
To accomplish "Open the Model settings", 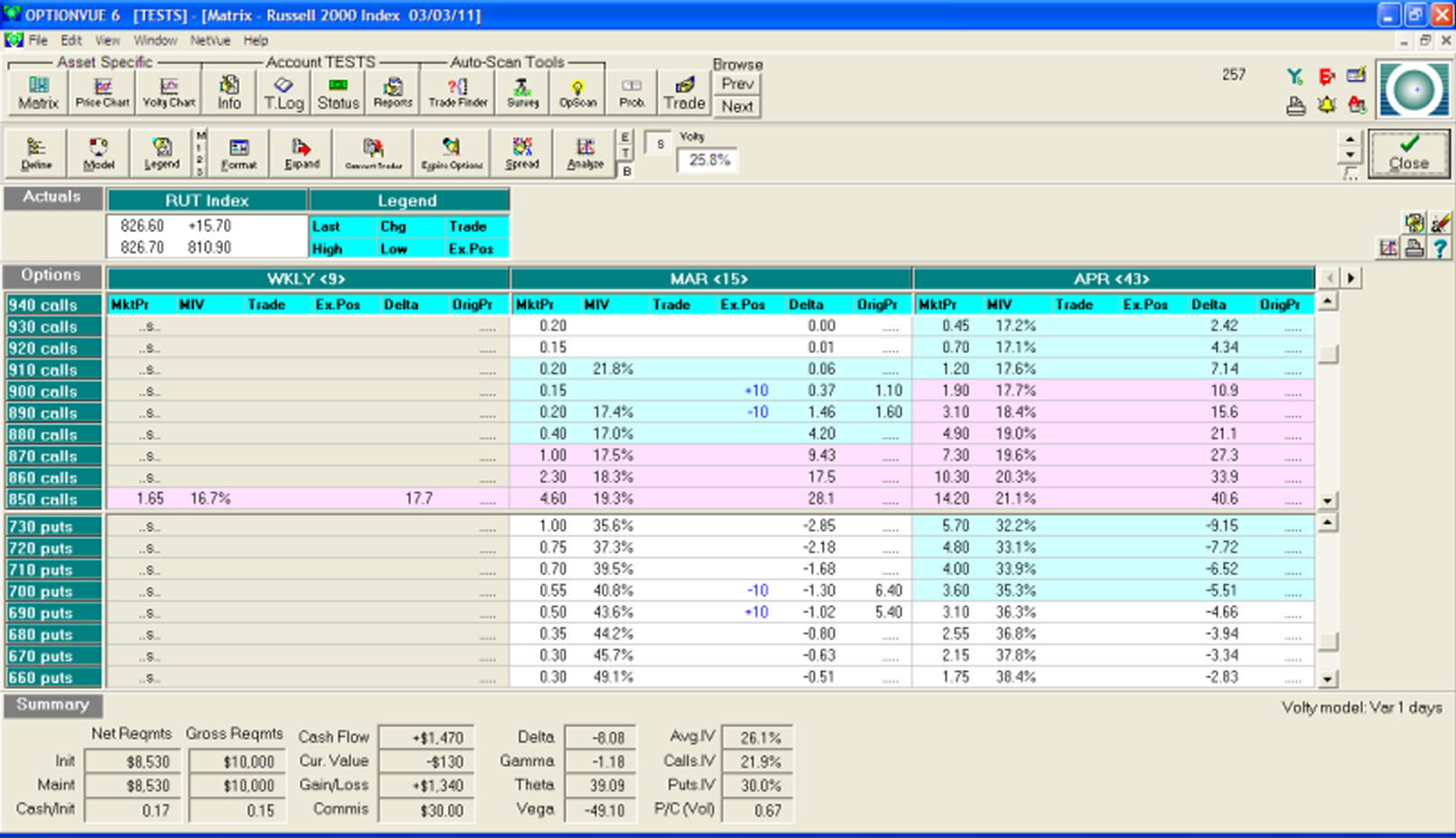I will pos(98,154).
